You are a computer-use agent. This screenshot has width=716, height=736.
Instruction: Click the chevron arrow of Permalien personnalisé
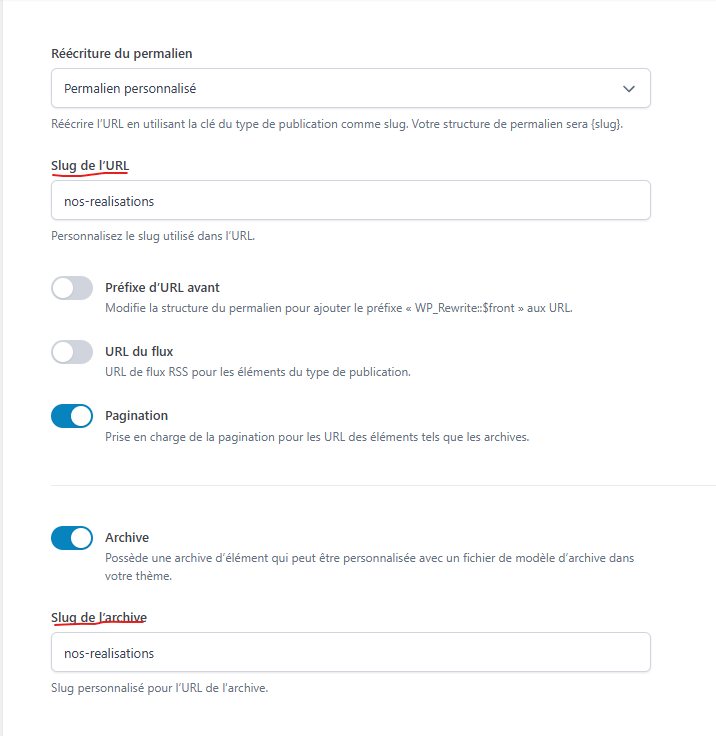pyautogui.click(x=629, y=89)
